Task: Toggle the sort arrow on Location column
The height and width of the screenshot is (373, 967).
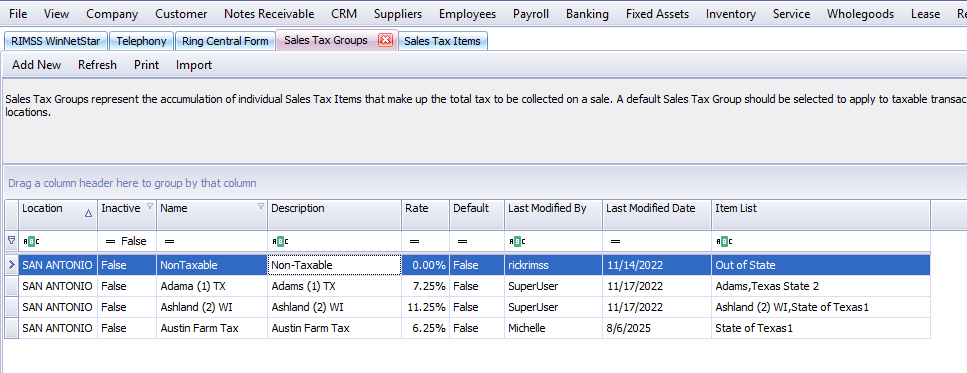Action: pos(88,213)
